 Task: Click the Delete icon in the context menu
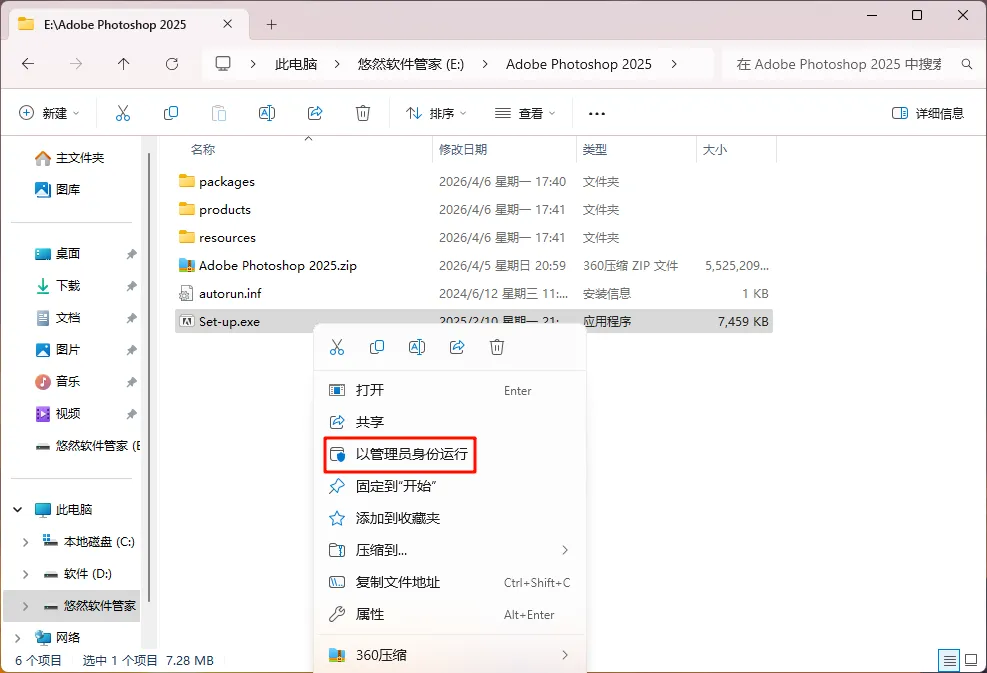[x=497, y=347]
